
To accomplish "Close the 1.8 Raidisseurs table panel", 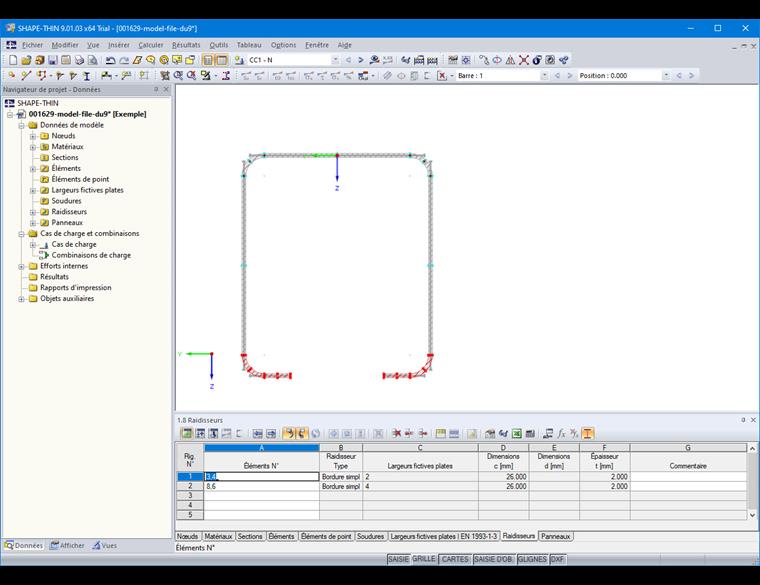I will point(753,420).
